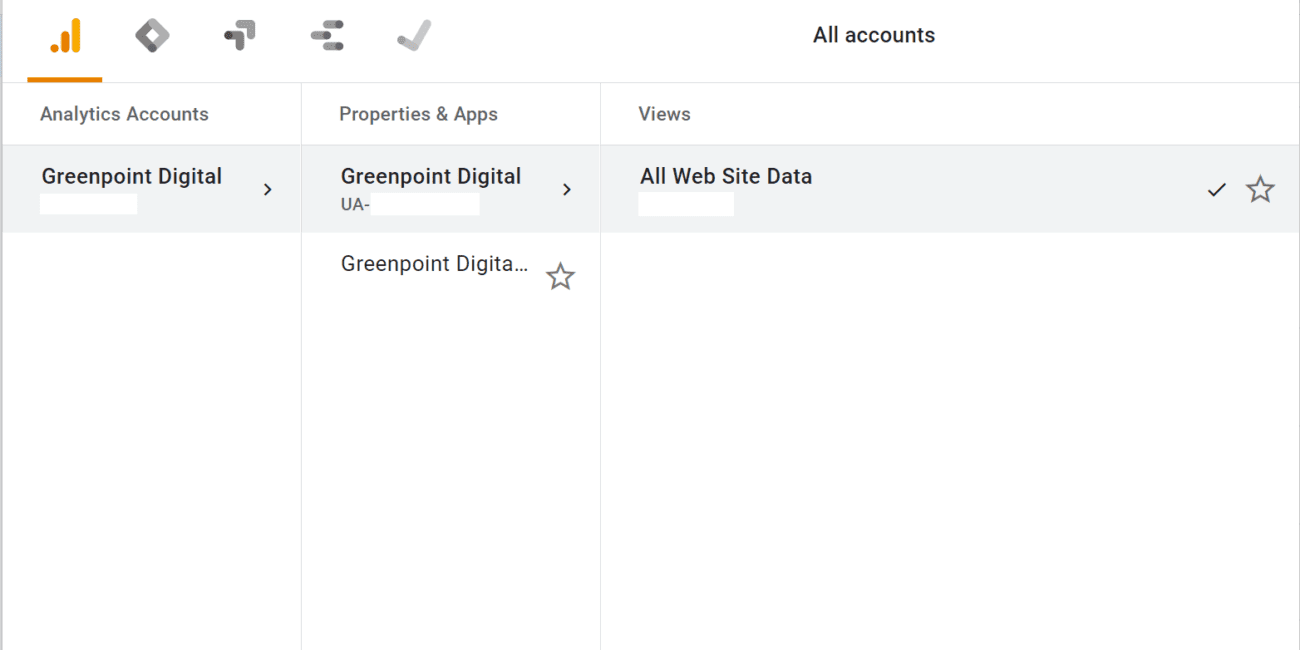Open the Surveys checkmark product icon

coord(414,37)
